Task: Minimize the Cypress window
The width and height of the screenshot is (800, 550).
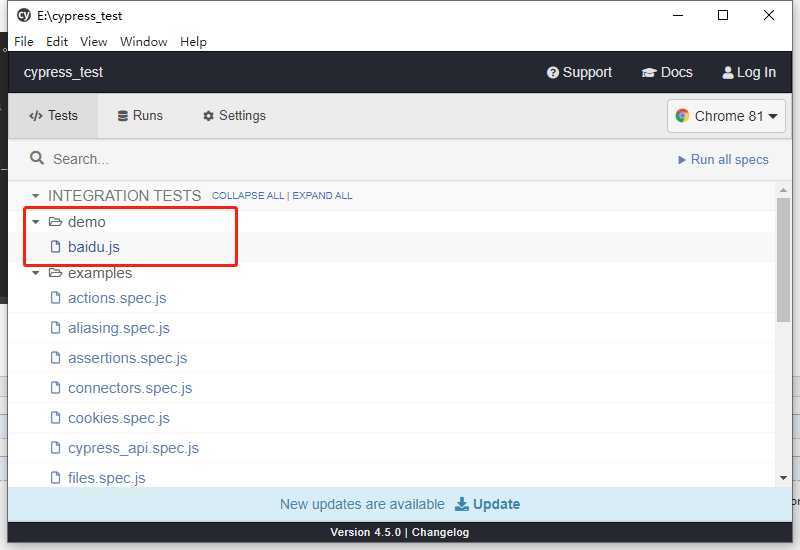Action: 678,15
